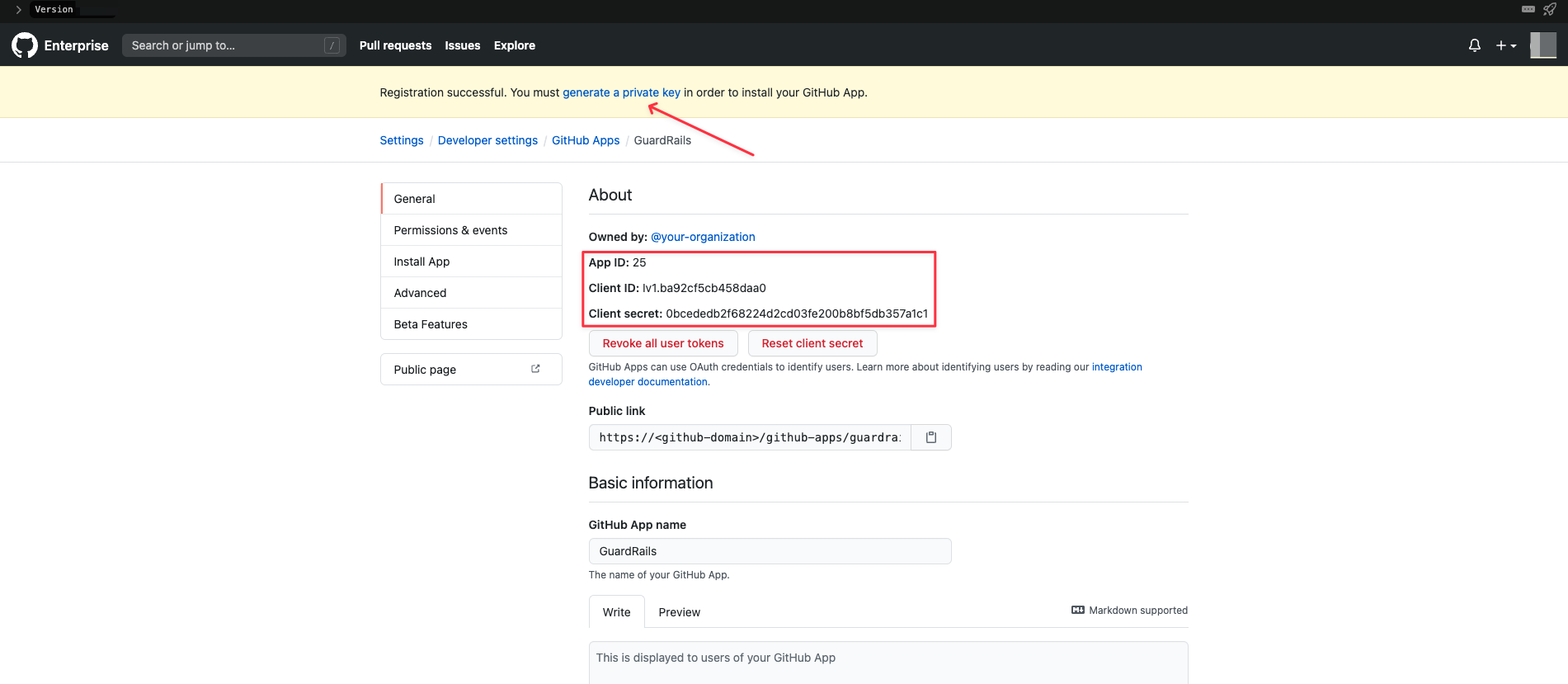Click Reset client secret
Viewport: 1568px width, 684px height.
(812, 343)
